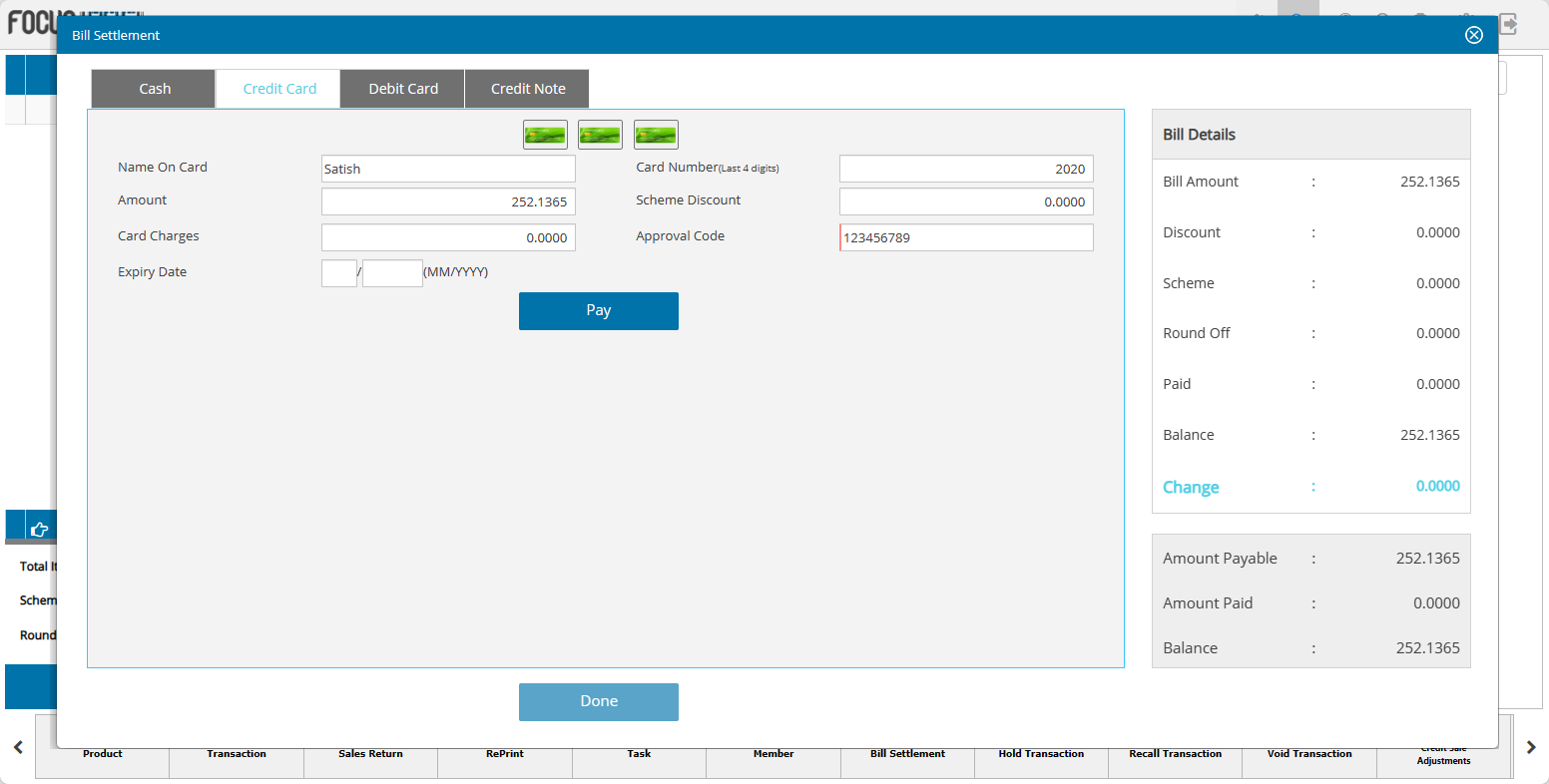The image size is (1549, 784).
Task: Click the expiry year (YYYY) box
Action: pyautogui.click(x=392, y=273)
